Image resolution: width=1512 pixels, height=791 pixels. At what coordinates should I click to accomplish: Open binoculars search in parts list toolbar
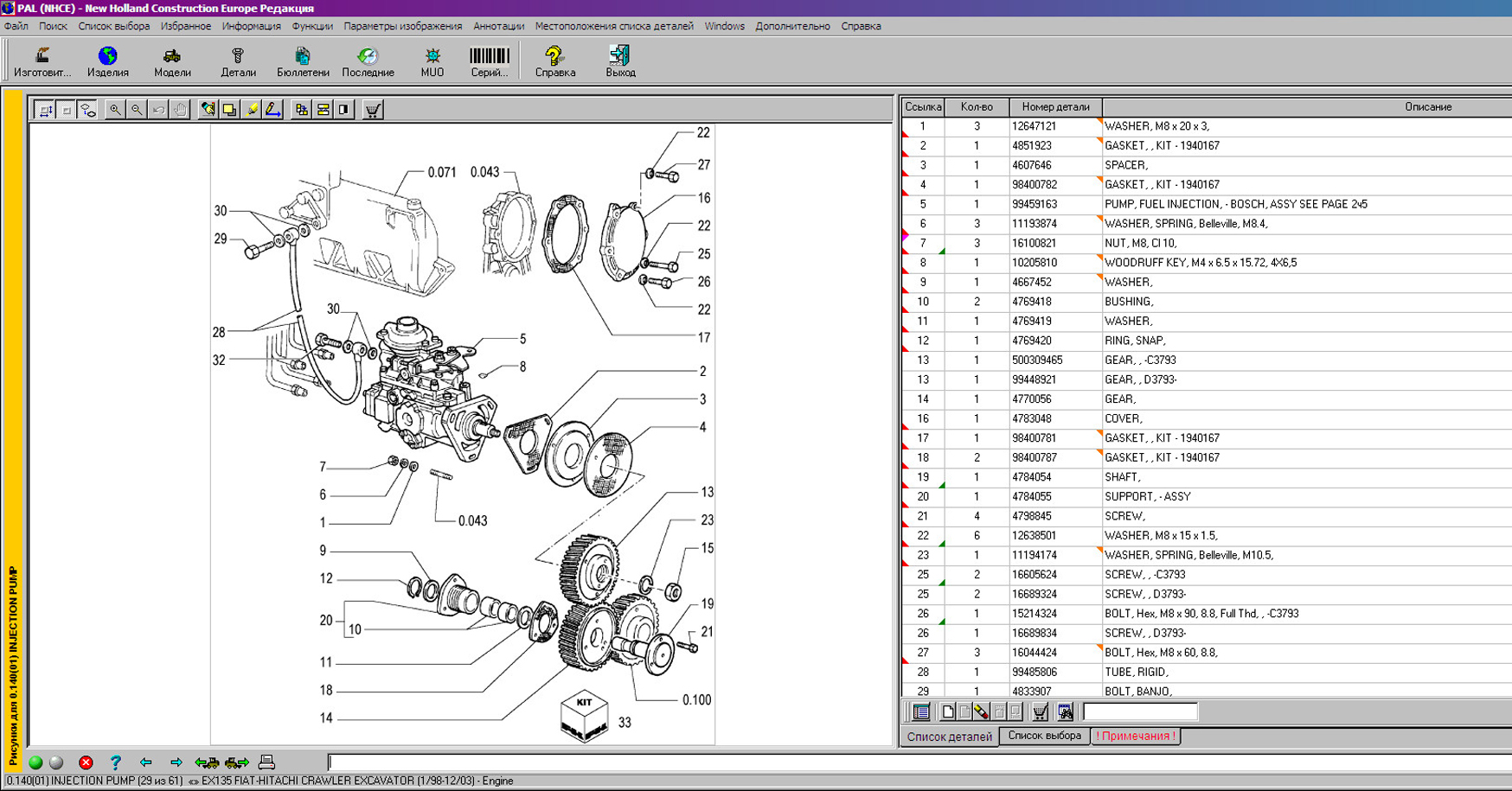pyautogui.click(x=1065, y=712)
